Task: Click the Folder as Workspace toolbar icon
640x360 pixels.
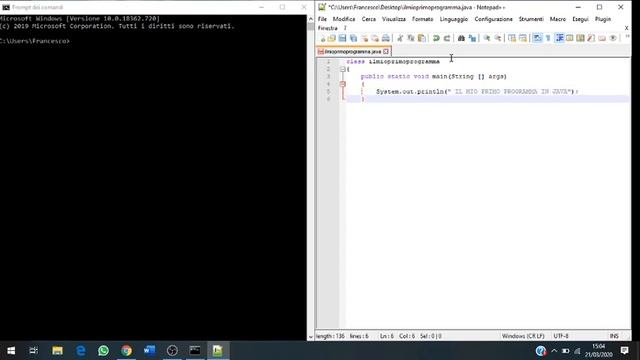Action: [x=602, y=38]
